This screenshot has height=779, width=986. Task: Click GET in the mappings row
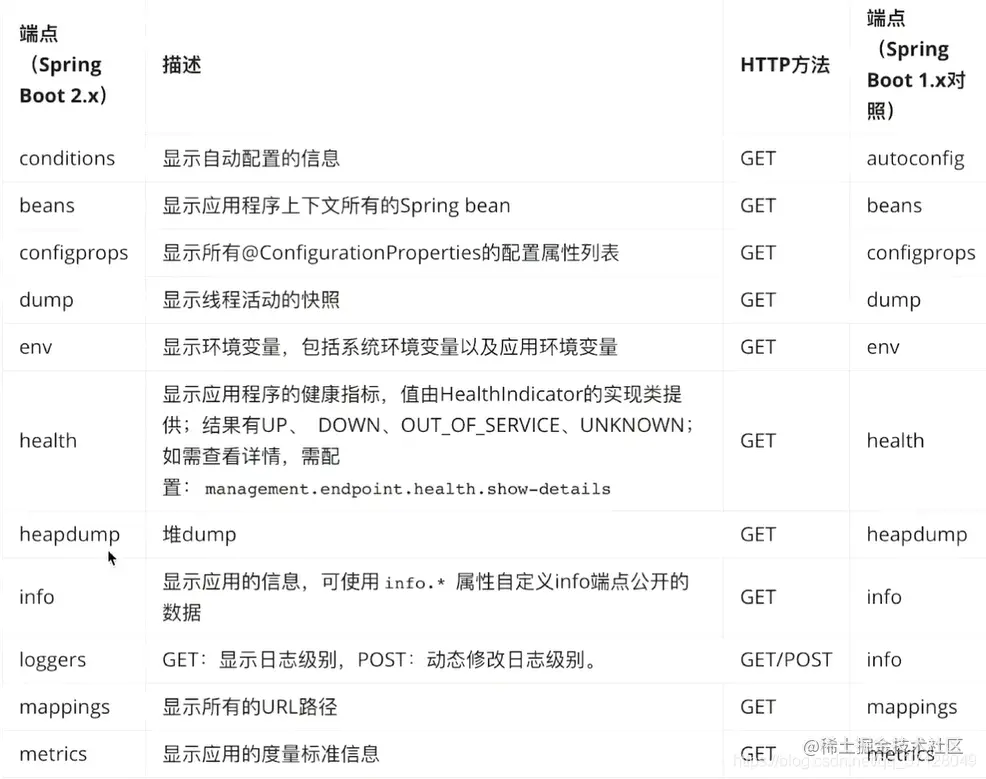758,707
